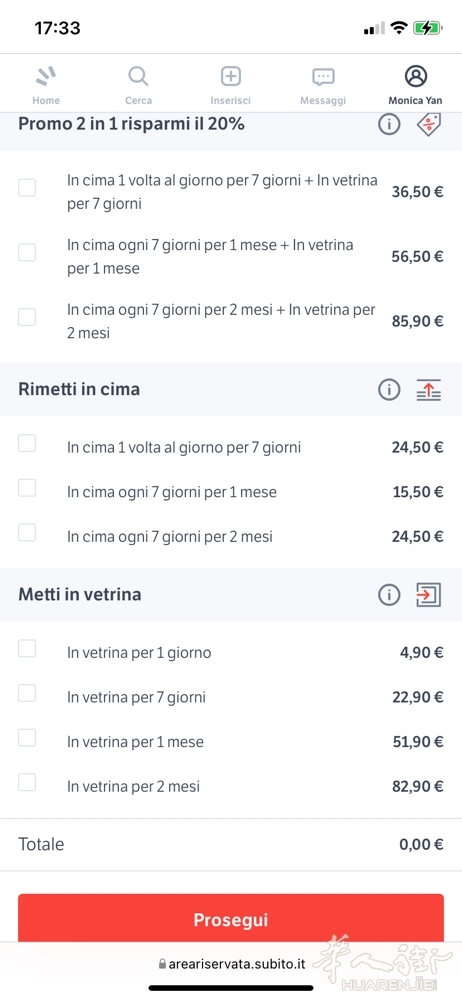Tap the Inserisci plus icon

(x=230, y=77)
